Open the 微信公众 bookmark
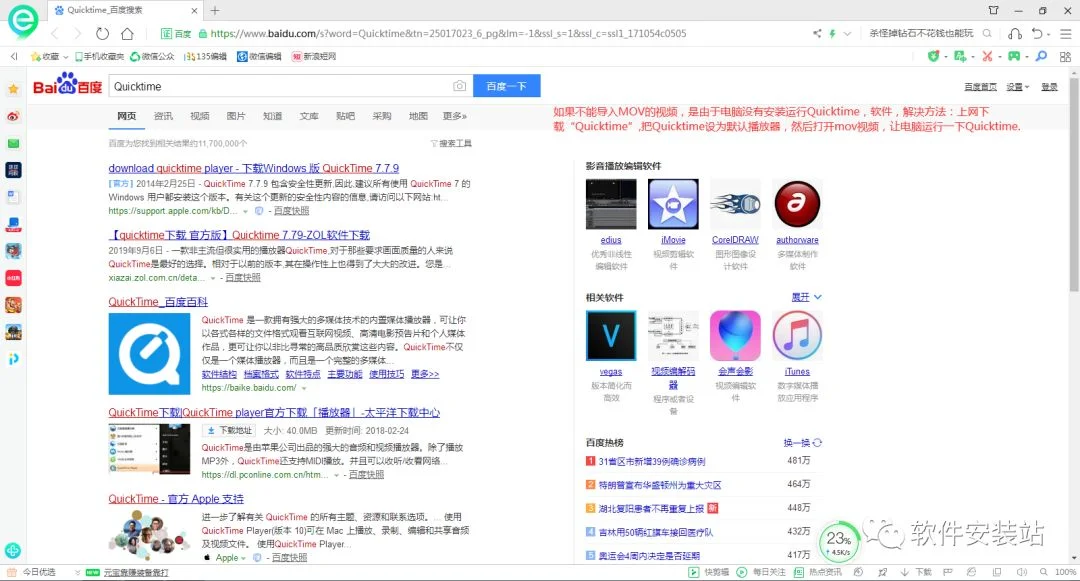1080x581 pixels. point(152,56)
